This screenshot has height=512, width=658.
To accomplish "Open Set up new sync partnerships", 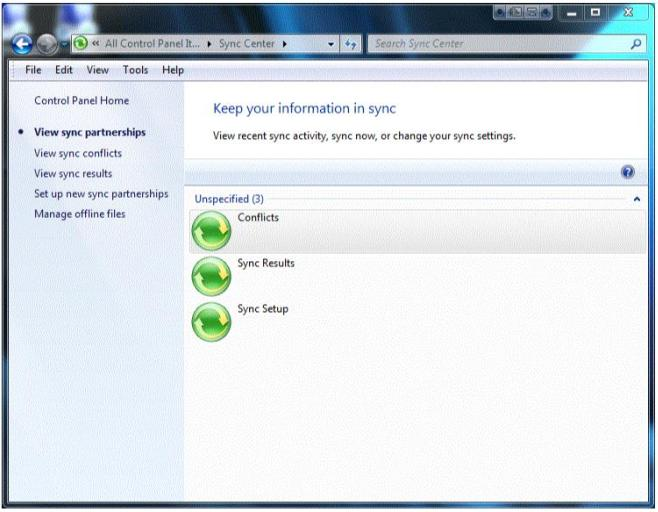I will pyautogui.click(x=101, y=194).
